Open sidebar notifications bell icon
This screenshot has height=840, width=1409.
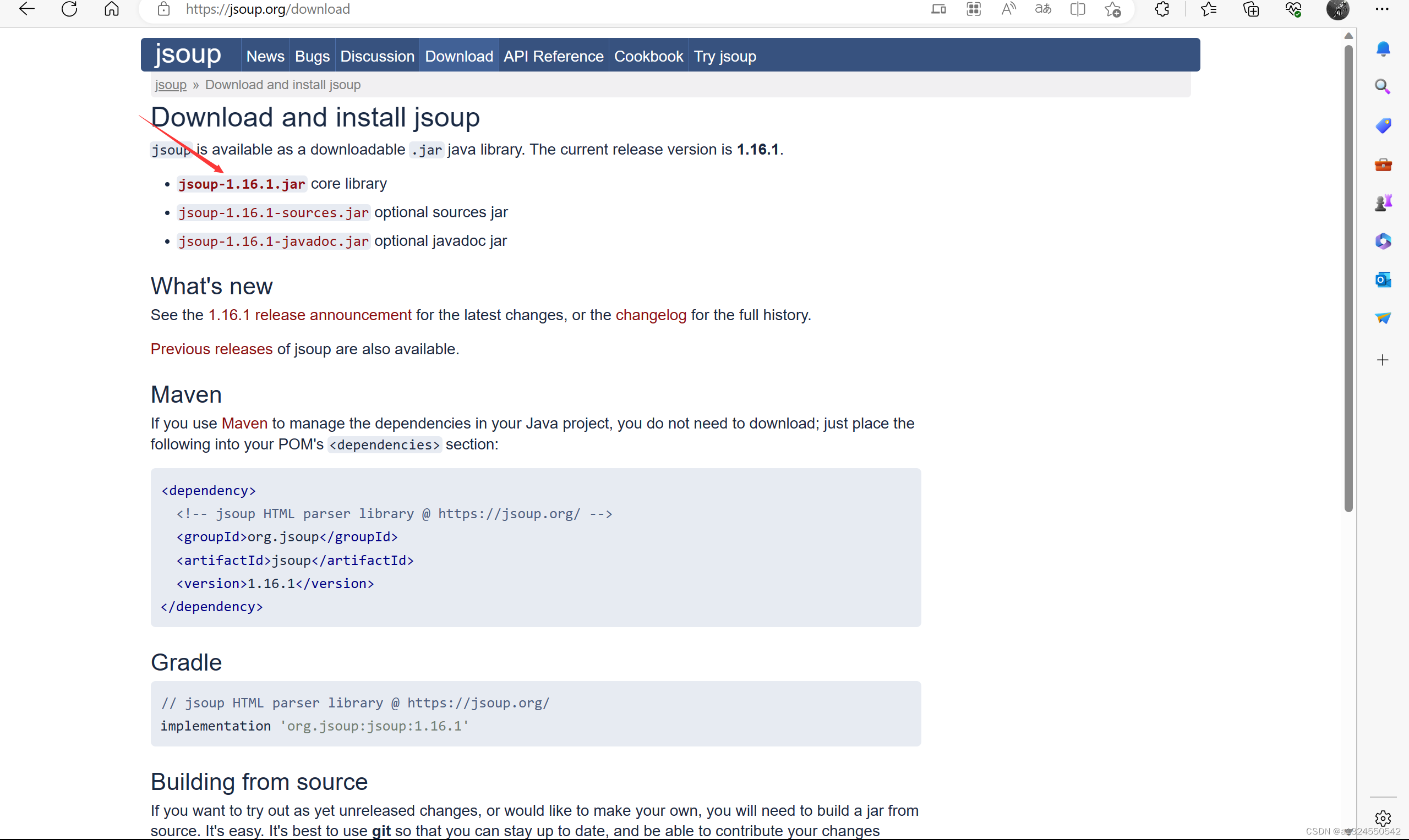tap(1383, 50)
